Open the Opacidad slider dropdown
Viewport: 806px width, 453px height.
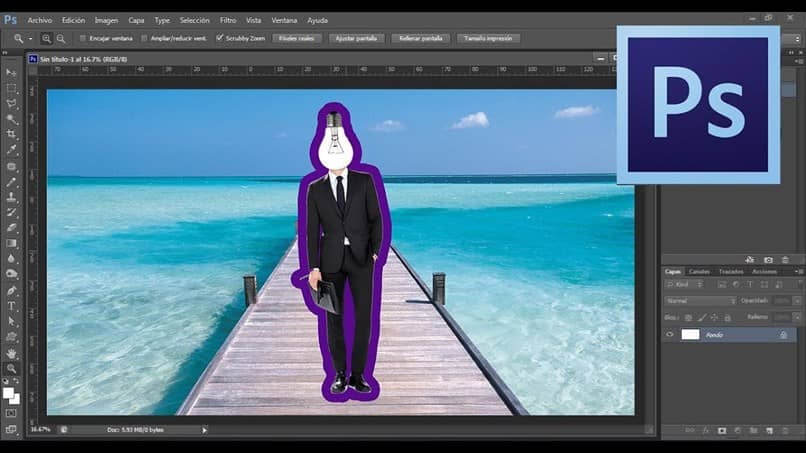(x=797, y=301)
